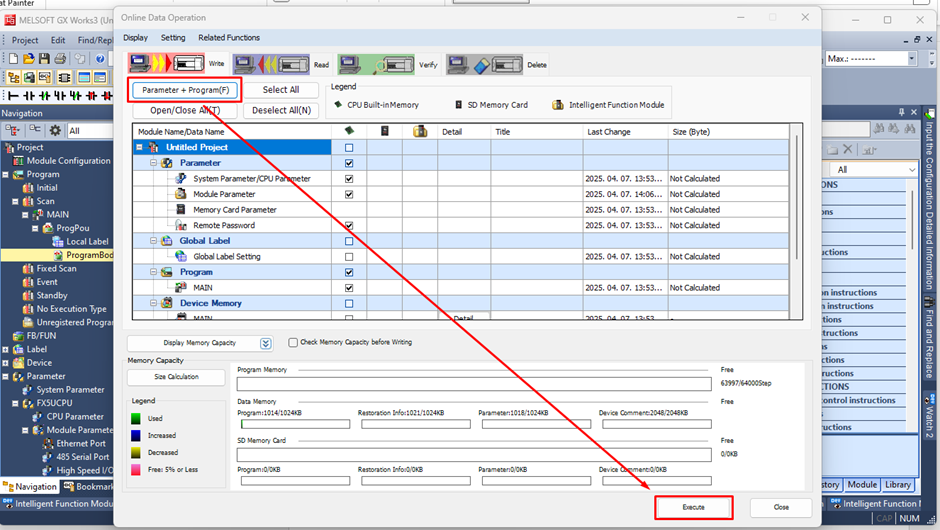Click the Size Calculation button
The height and width of the screenshot is (530, 940).
(176, 377)
